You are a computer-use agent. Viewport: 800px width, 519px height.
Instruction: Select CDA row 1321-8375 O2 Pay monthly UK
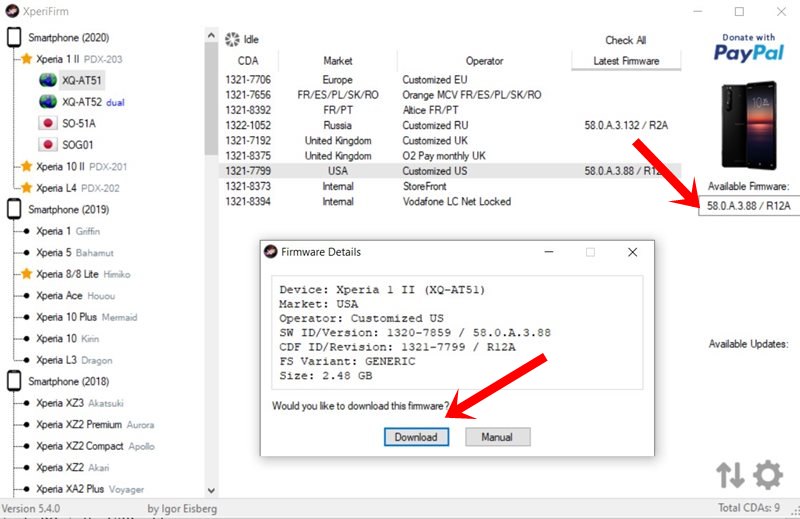[x=450, y=156]
